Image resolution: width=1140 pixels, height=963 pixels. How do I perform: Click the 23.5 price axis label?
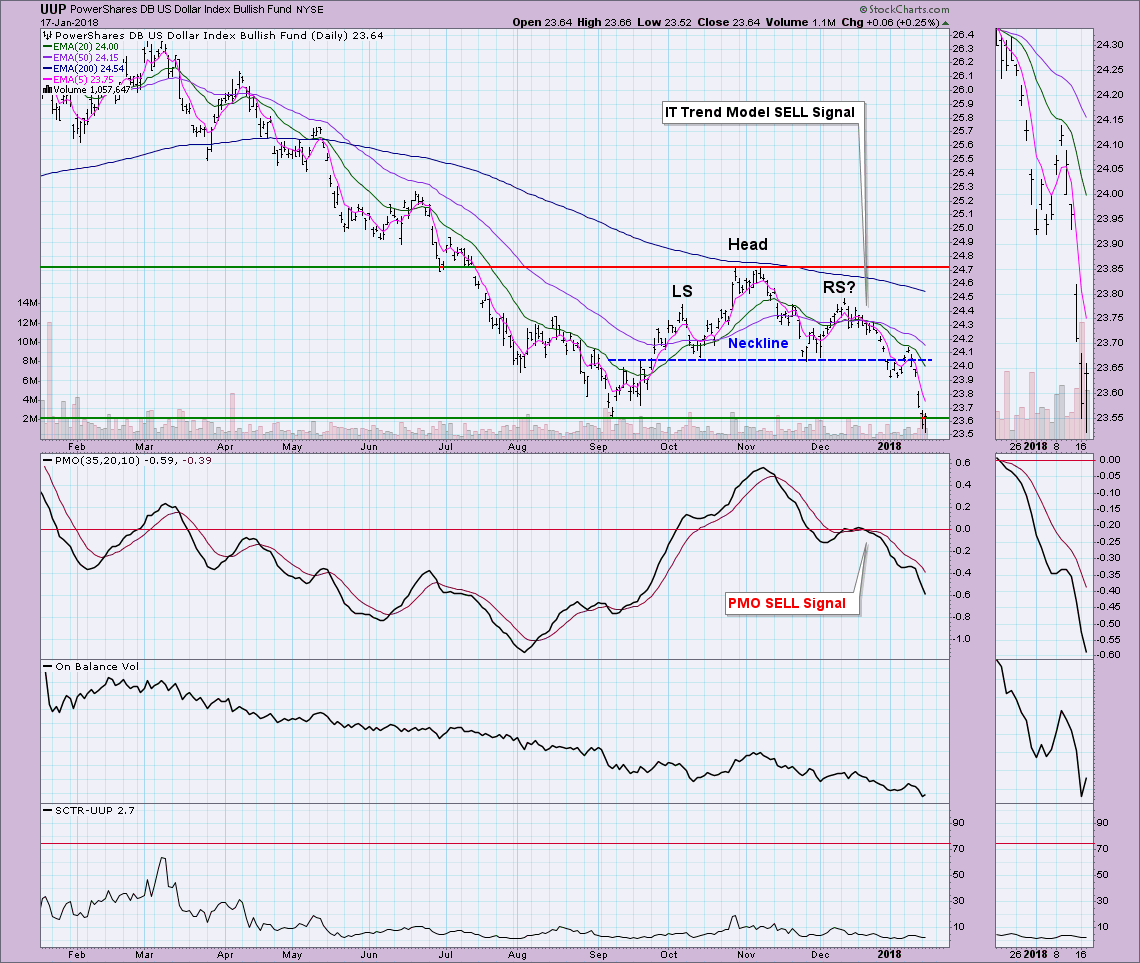pyautogui.click(x=963, y=434)
